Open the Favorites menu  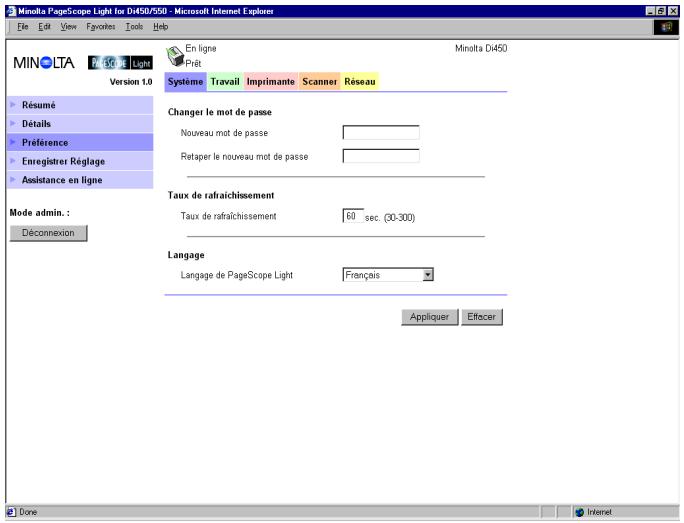click(101, 27)
